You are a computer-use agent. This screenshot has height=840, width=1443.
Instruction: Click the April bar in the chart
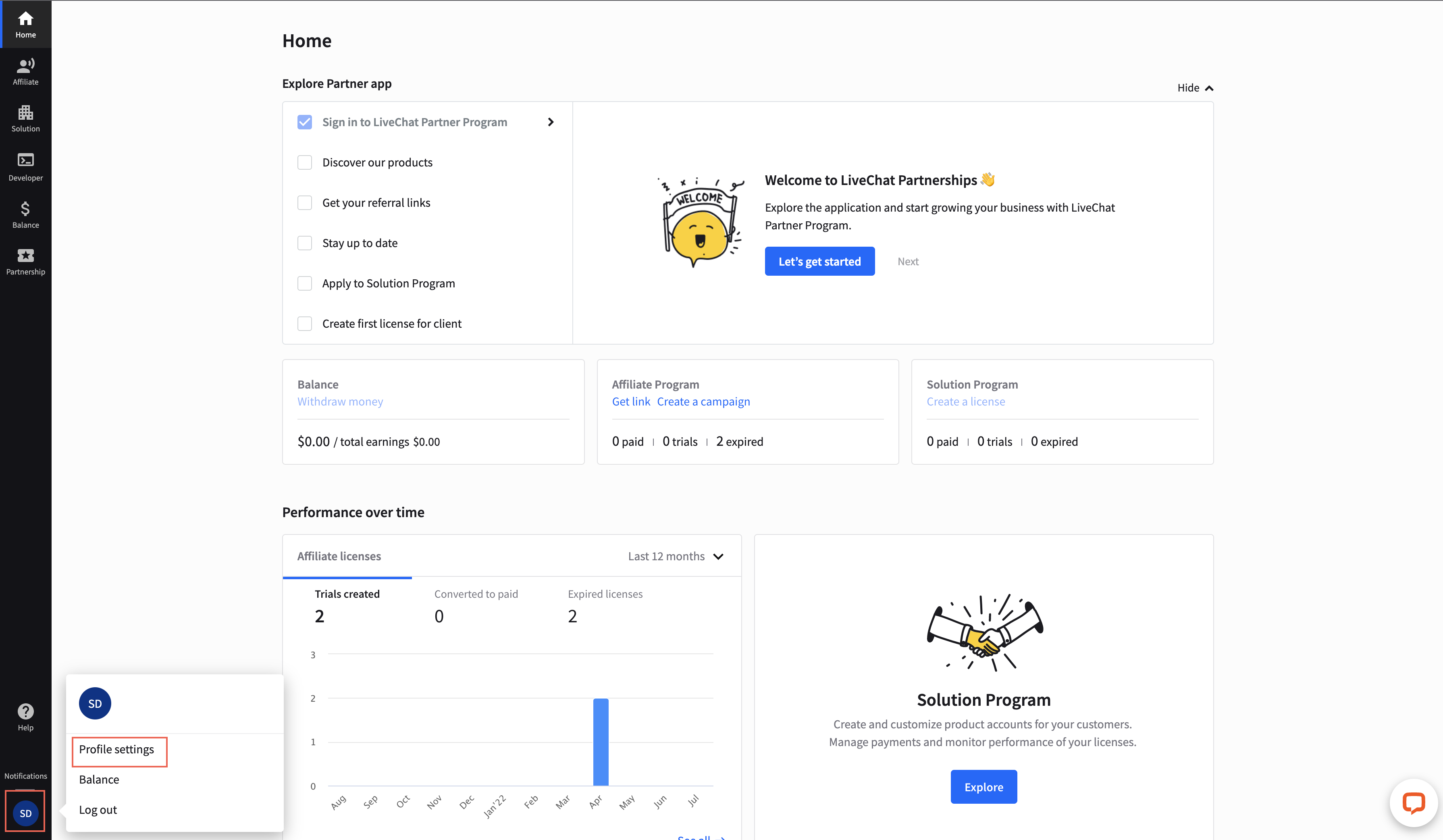(x=601, y=742)
